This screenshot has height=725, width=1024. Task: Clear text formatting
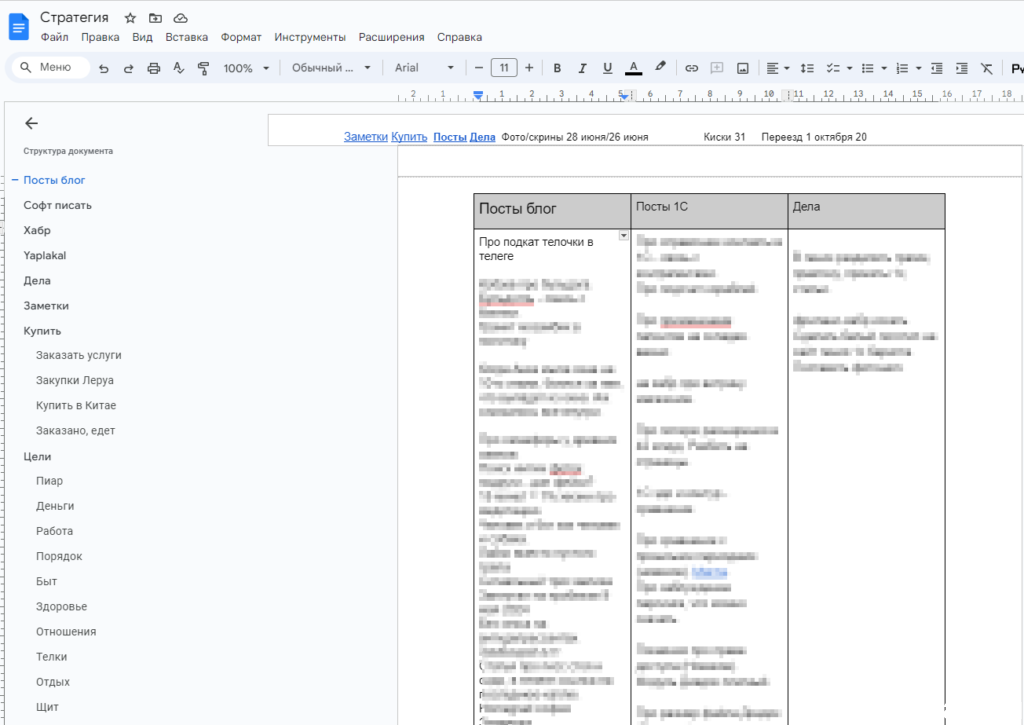point(987,68)
